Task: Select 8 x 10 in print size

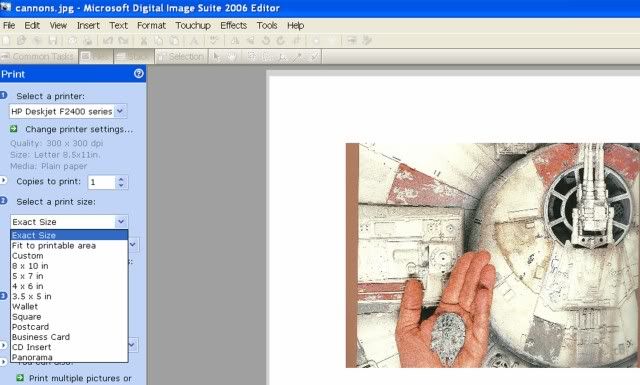Action: point(69,266)
